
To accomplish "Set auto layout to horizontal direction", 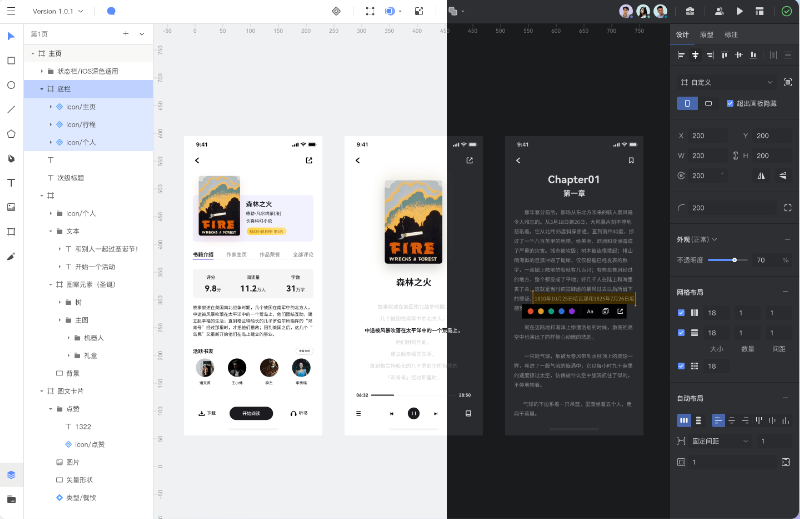I will coord(684,421).
